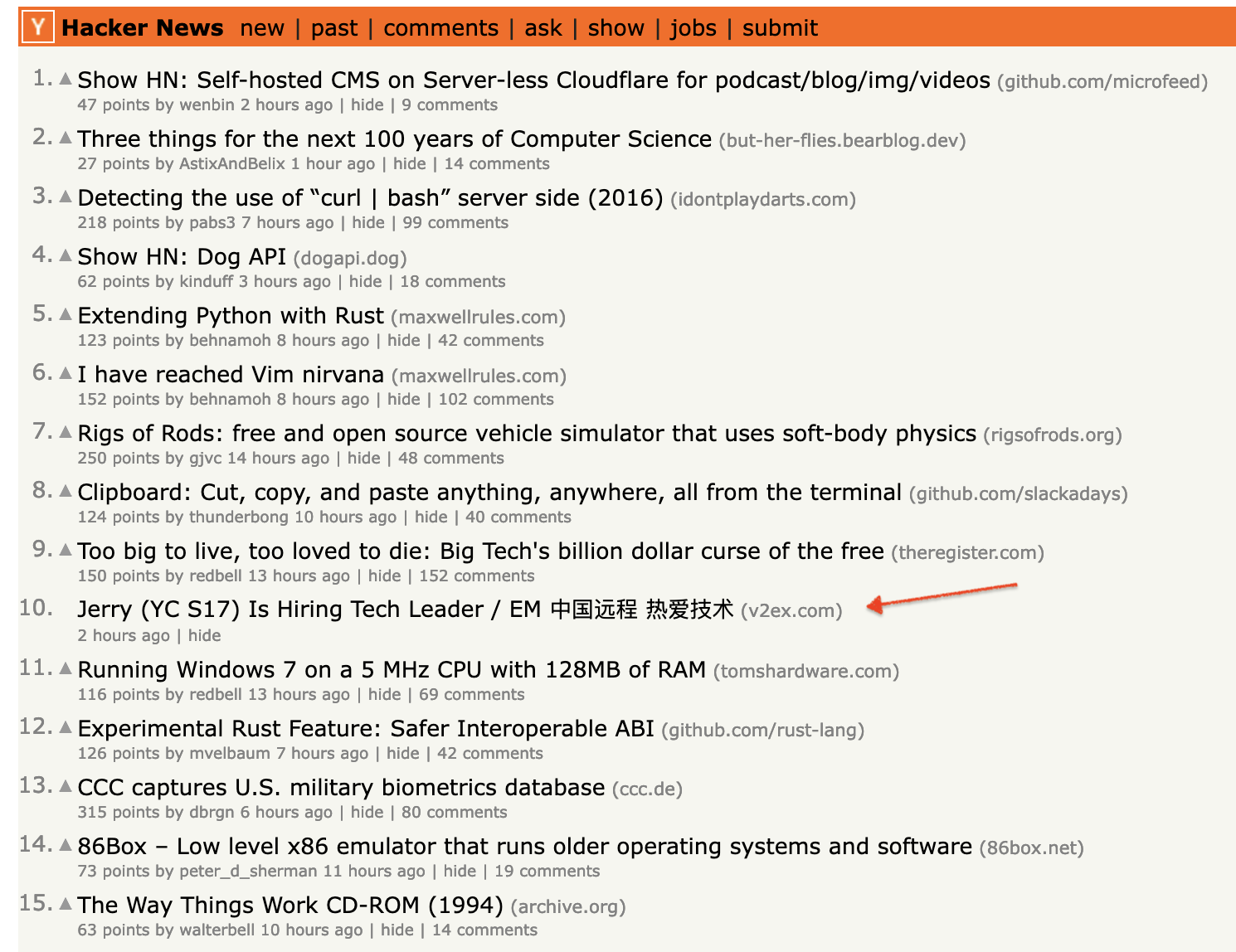This screenshot has height=952, width=1236.
Task: Click the Y Combinator logo icon
Action: [37, 27]
